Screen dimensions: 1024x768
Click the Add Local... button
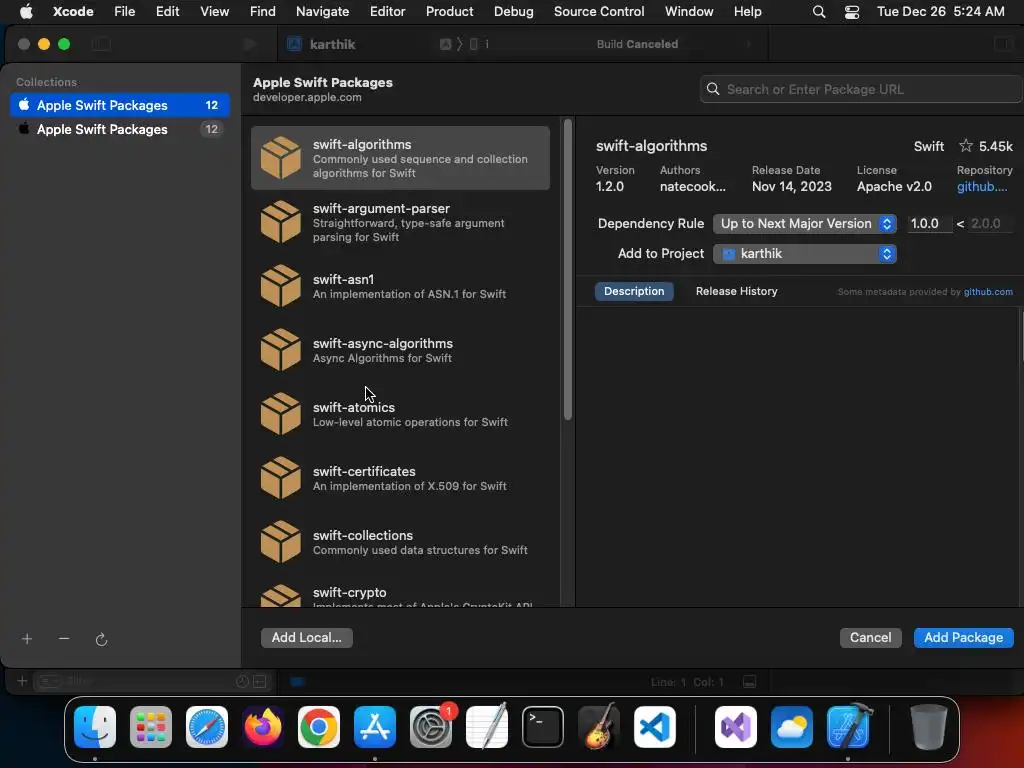pos(306,637)
